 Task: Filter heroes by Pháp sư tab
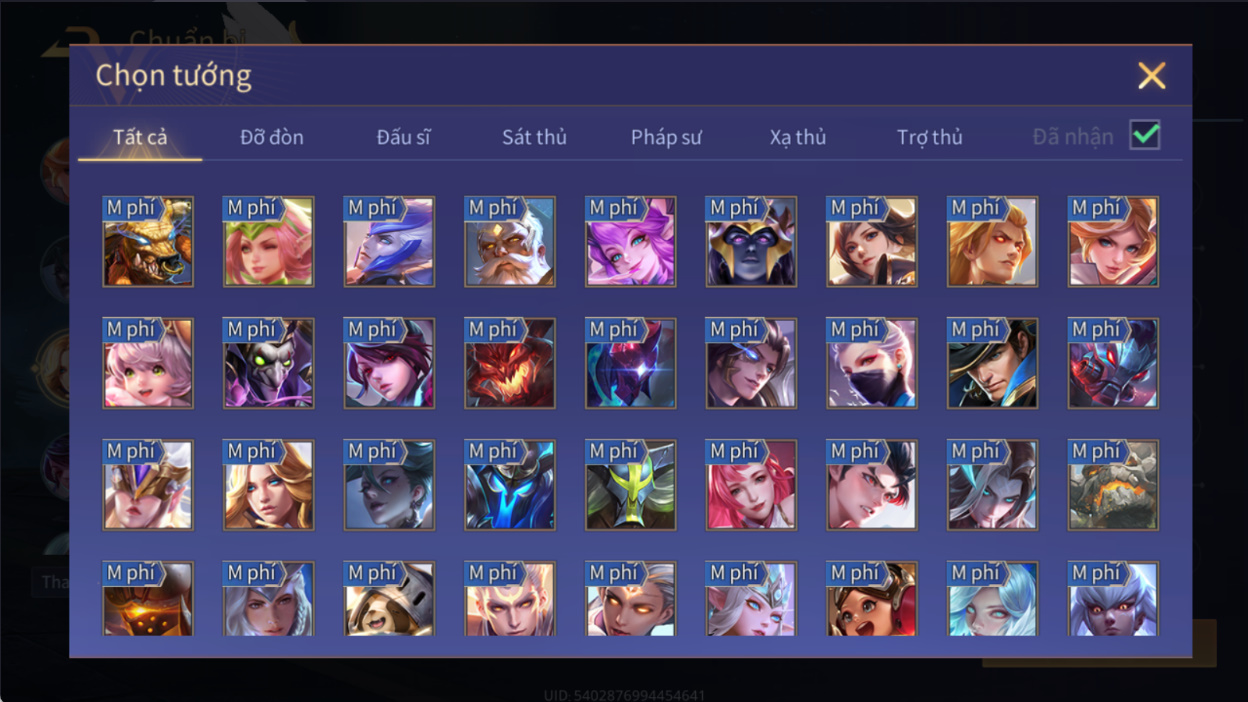666,137
